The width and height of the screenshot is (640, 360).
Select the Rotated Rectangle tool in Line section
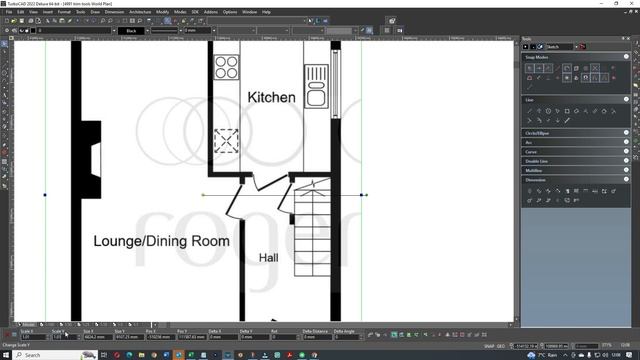pyautogui.click(x=576, y=111)
